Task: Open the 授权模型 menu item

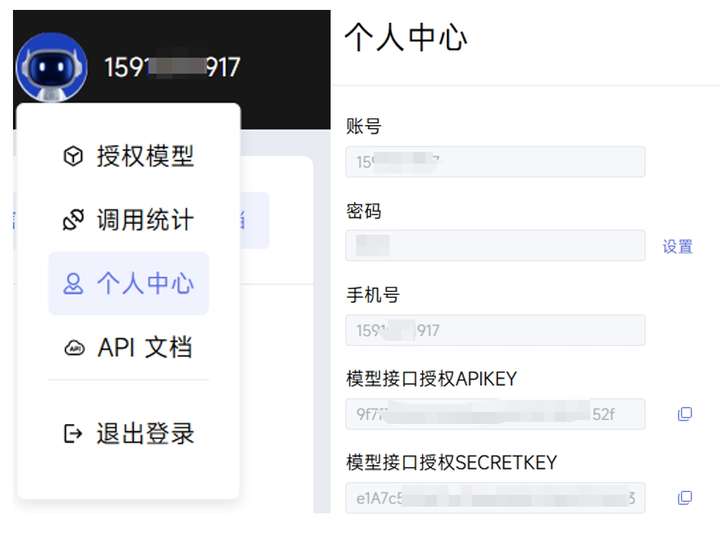Action: pos(129,156)
